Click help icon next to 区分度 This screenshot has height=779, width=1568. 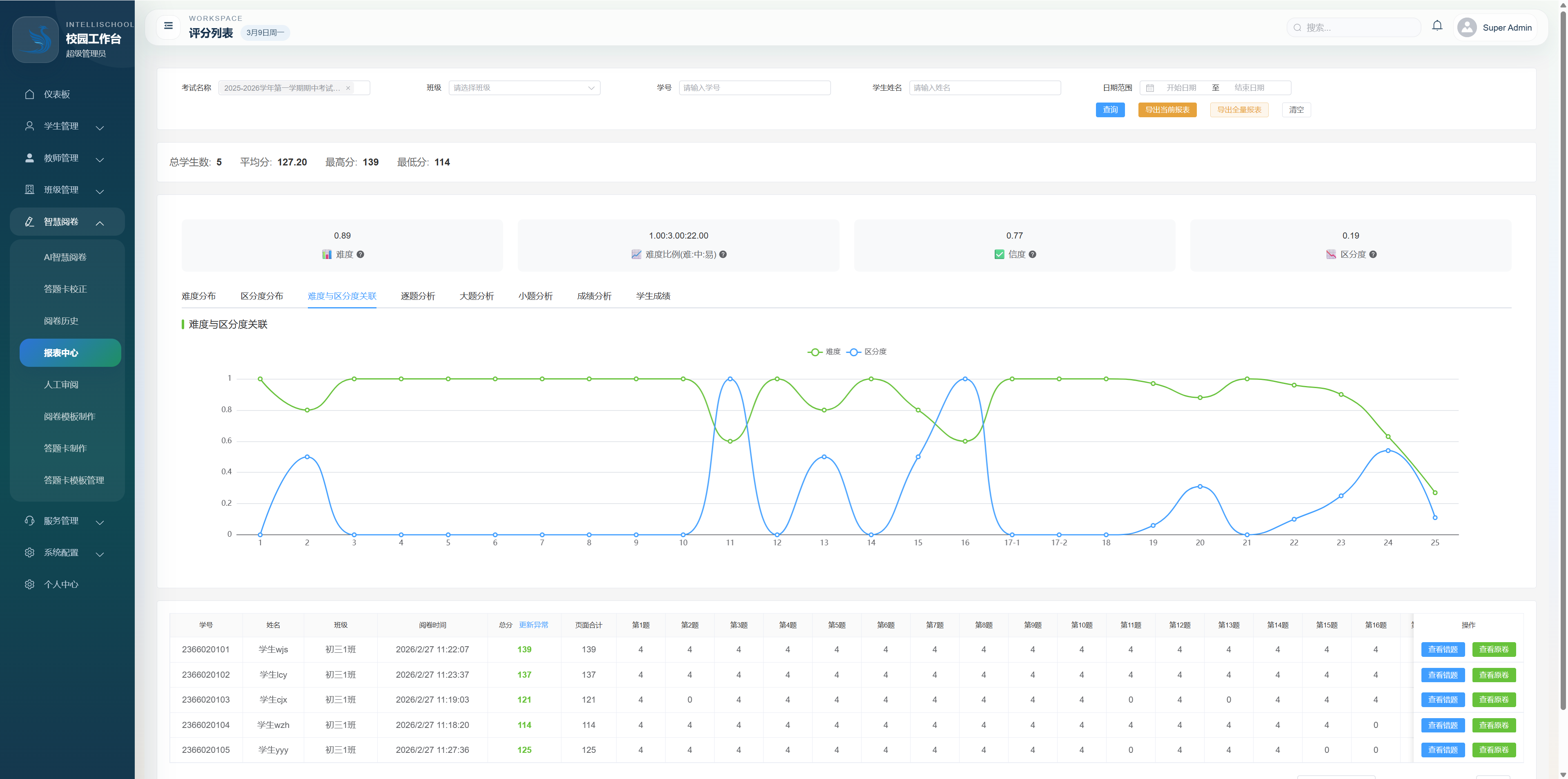coord(1372,254)
